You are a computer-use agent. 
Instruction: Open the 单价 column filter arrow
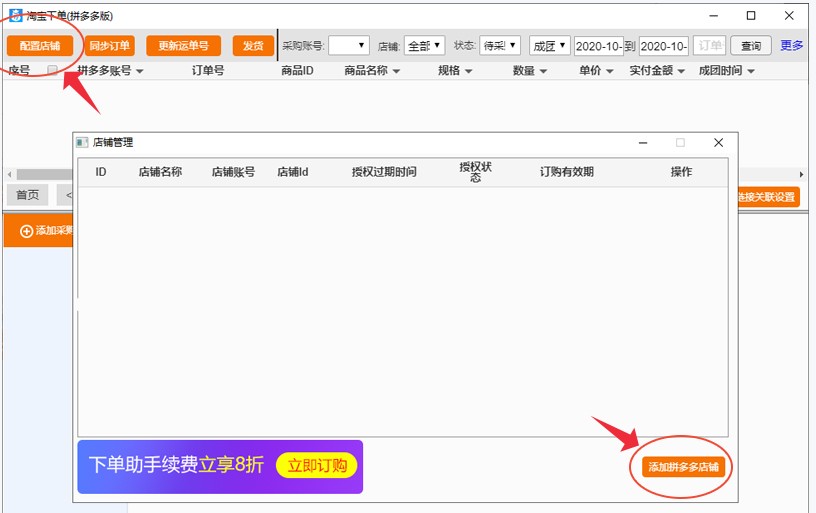pyautogui.click(x=609, y=71)
